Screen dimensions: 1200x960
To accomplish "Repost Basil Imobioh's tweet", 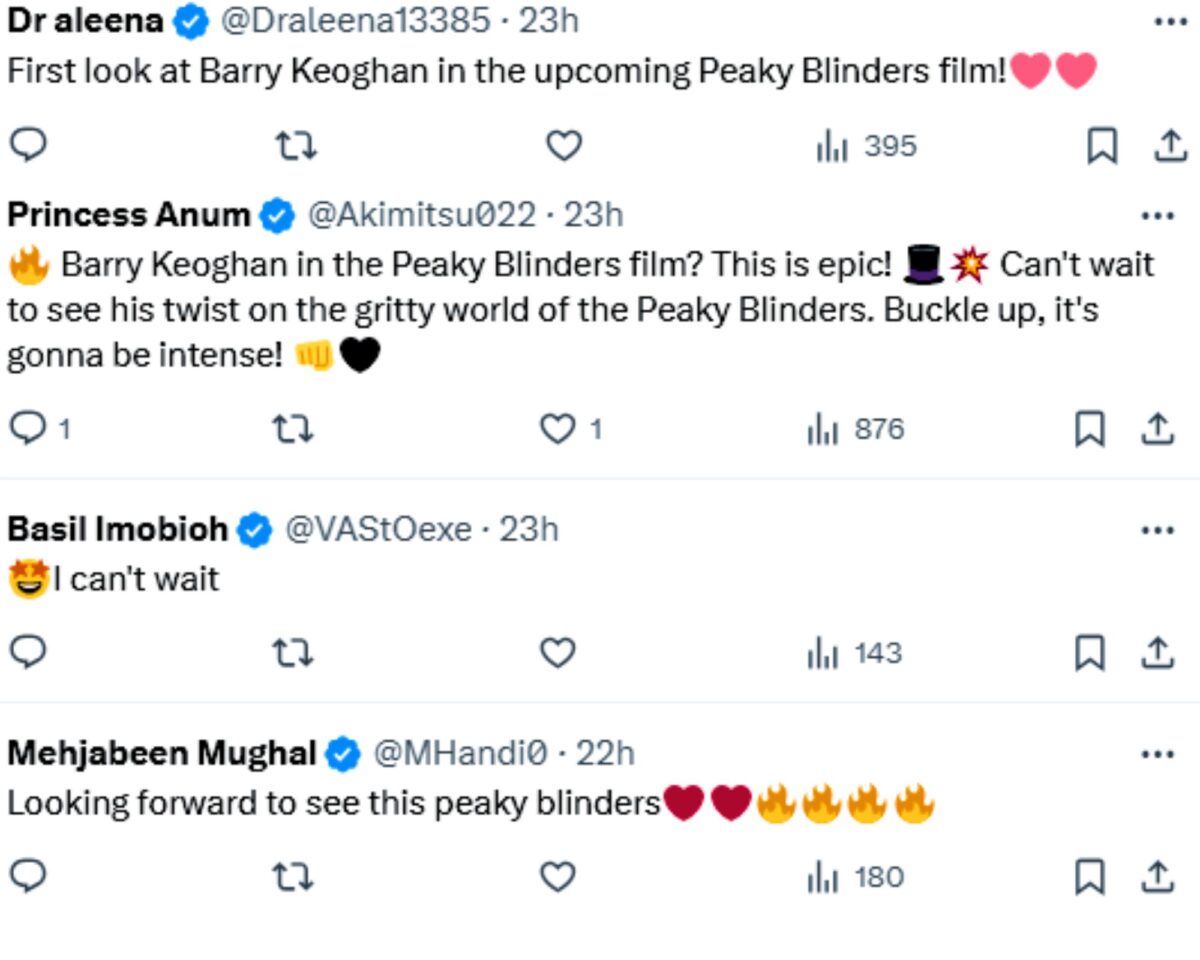I will coord(293,653).
